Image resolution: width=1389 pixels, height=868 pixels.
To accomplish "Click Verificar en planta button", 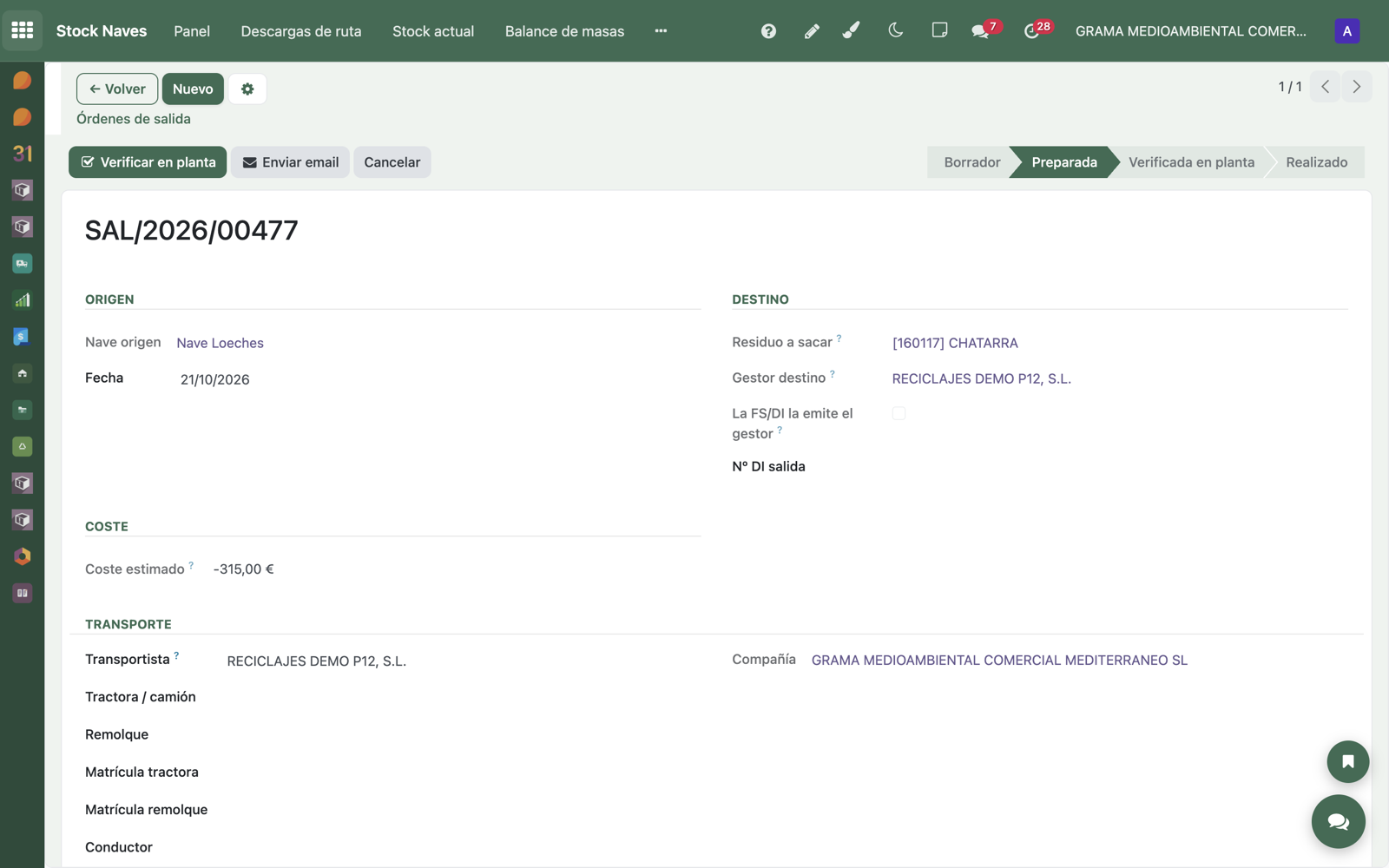I will point(148,162).
